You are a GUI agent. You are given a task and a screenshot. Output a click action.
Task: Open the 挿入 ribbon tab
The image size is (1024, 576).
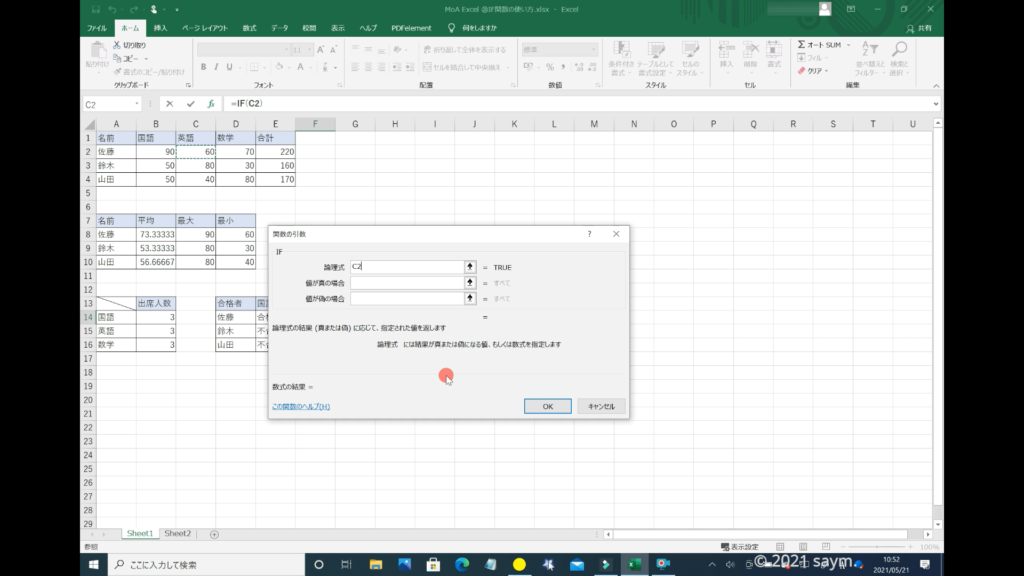tap(160, 28)
